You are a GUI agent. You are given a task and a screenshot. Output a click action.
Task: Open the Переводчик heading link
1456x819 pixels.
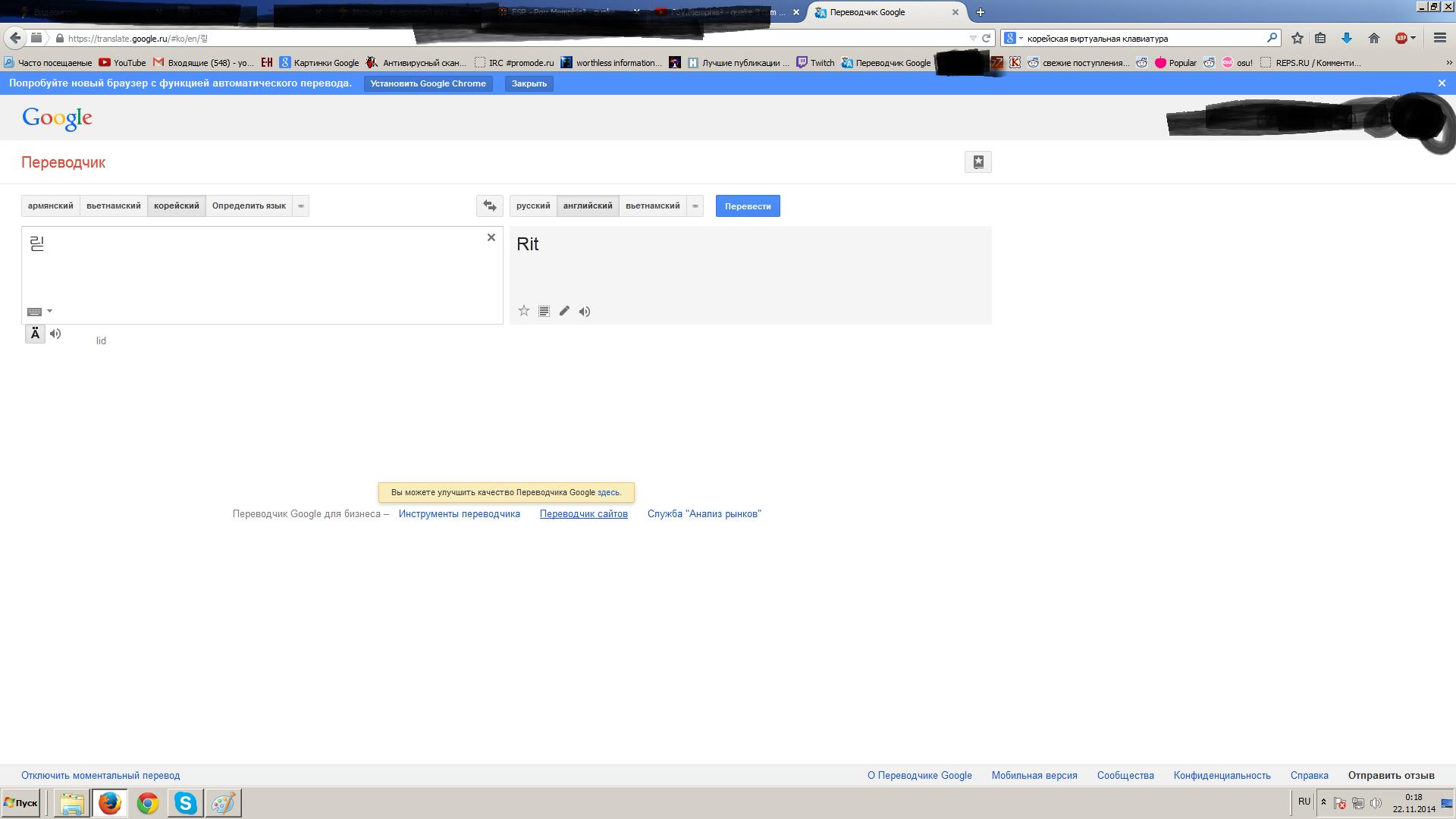(x=64, y=162)
